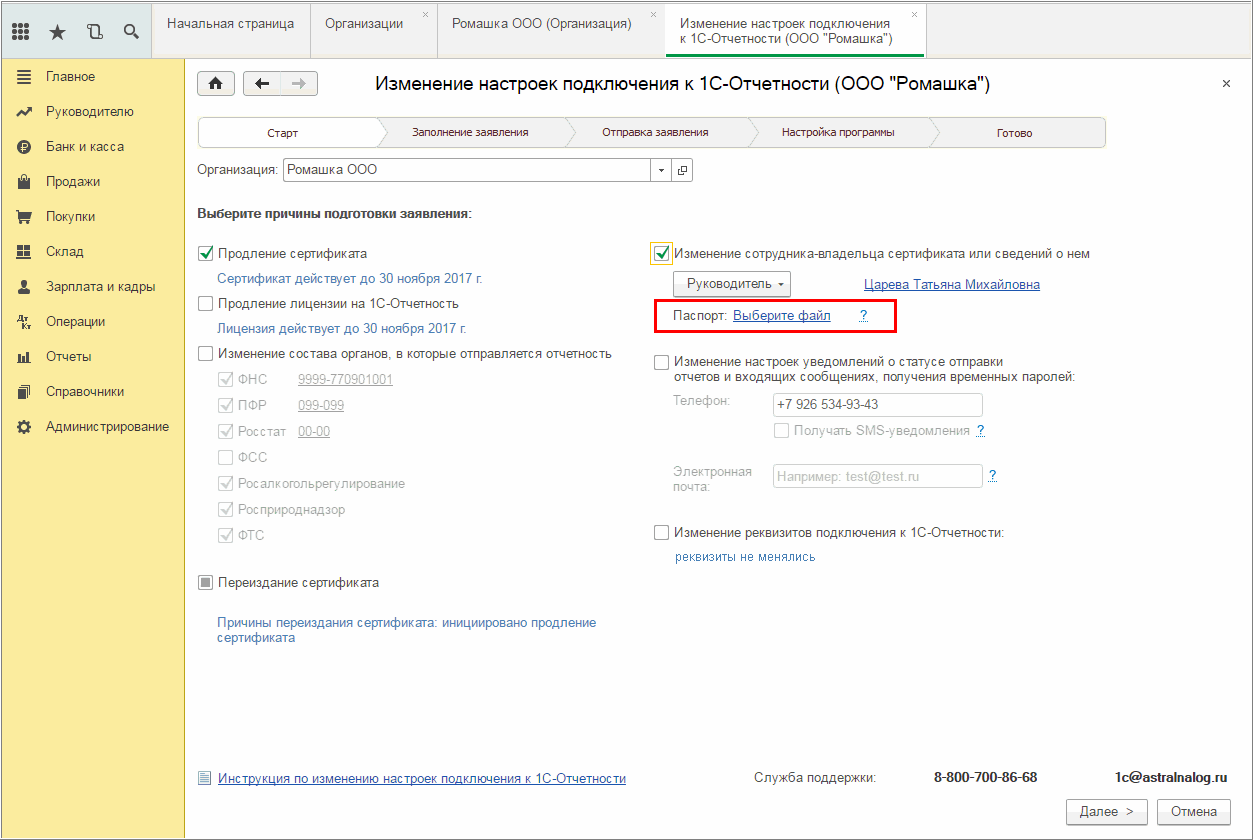Image resolution: width=1253 pixels, height=840 pixels.
Task: Click the Отчеты bar chart icon
Action: [25, 357]
